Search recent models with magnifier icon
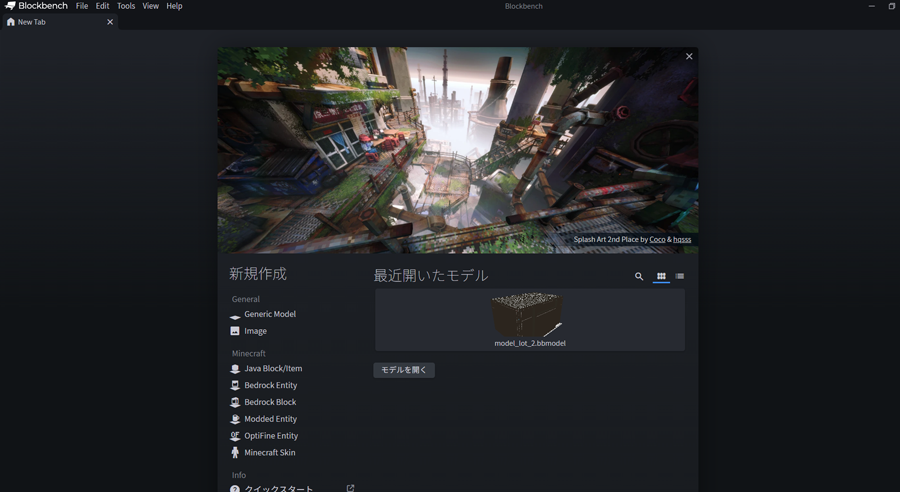Screen dimensions: 900x492 (639, 277)
